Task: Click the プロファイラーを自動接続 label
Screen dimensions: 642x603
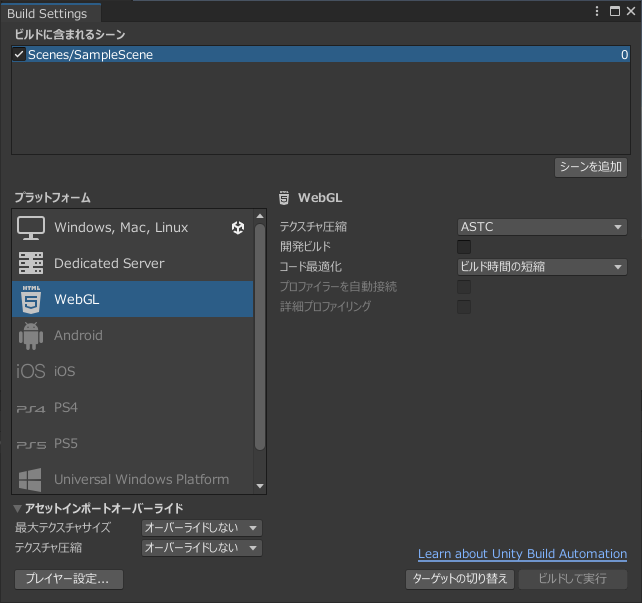Action: click(338, 287)
